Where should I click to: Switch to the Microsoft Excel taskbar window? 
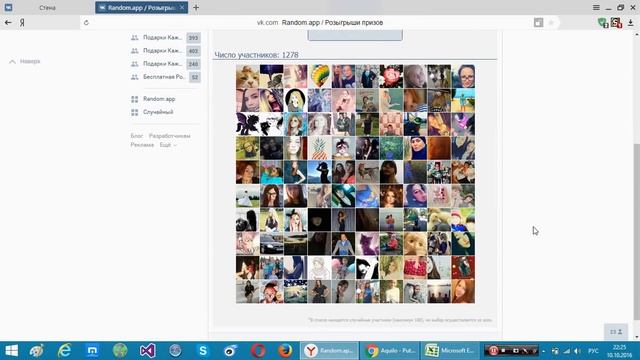(450, 351)
